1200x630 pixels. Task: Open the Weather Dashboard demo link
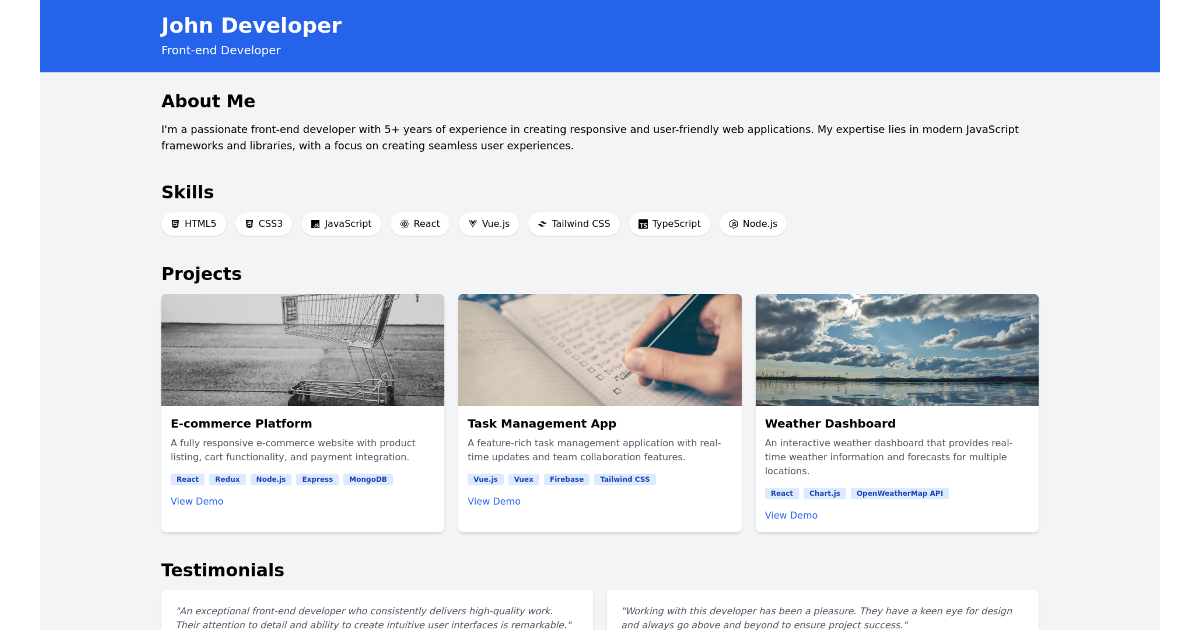pos(791,515)
